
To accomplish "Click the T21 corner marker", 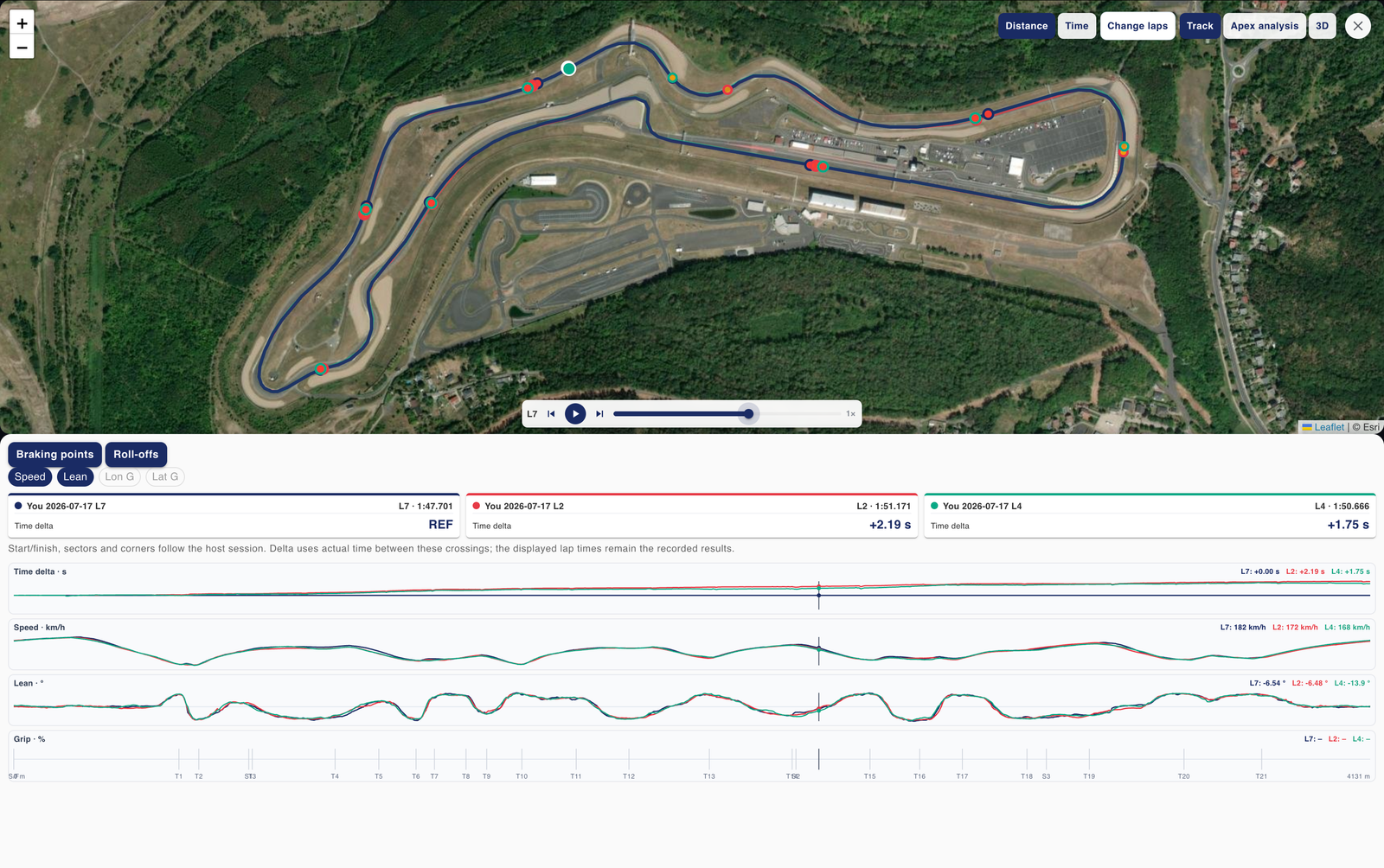I will coord(1261,776).
